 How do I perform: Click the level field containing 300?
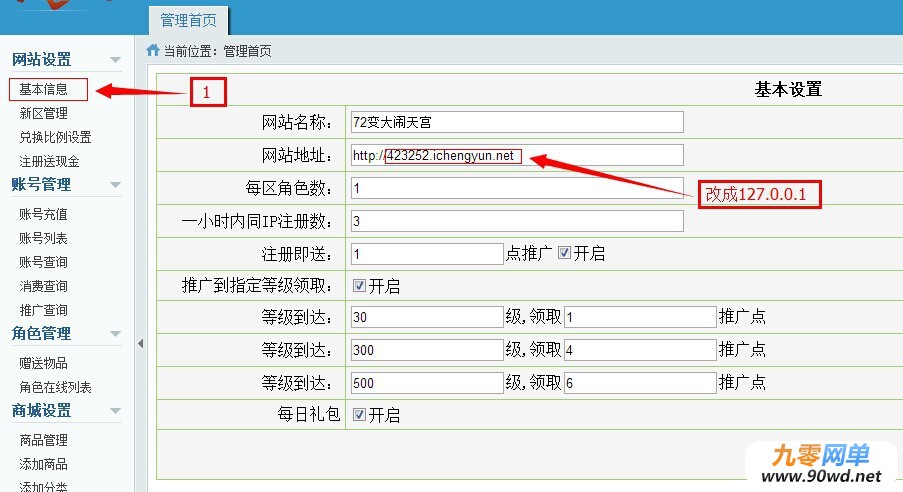tap(427, 350)
